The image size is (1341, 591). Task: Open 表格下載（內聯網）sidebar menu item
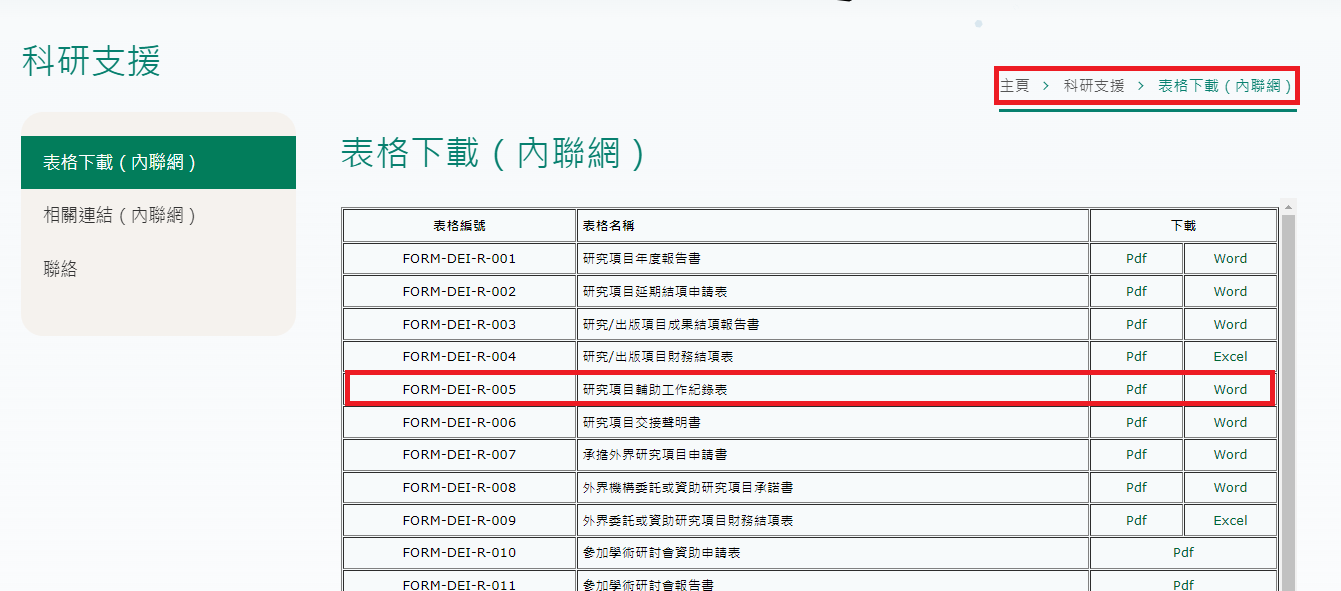point(120,163)
